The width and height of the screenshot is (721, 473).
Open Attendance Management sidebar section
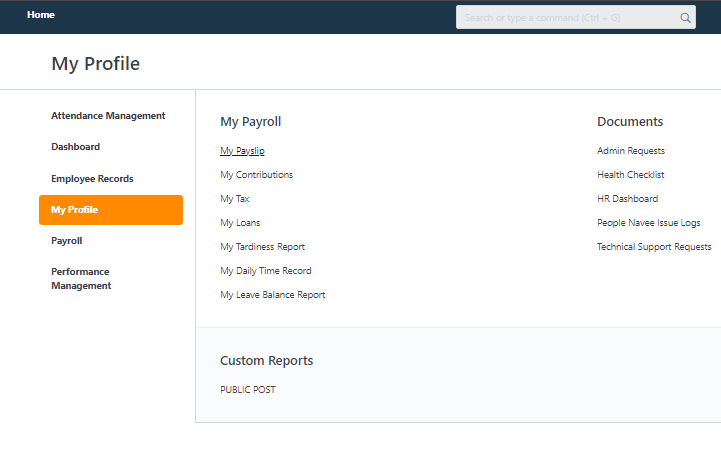point(108,116)
